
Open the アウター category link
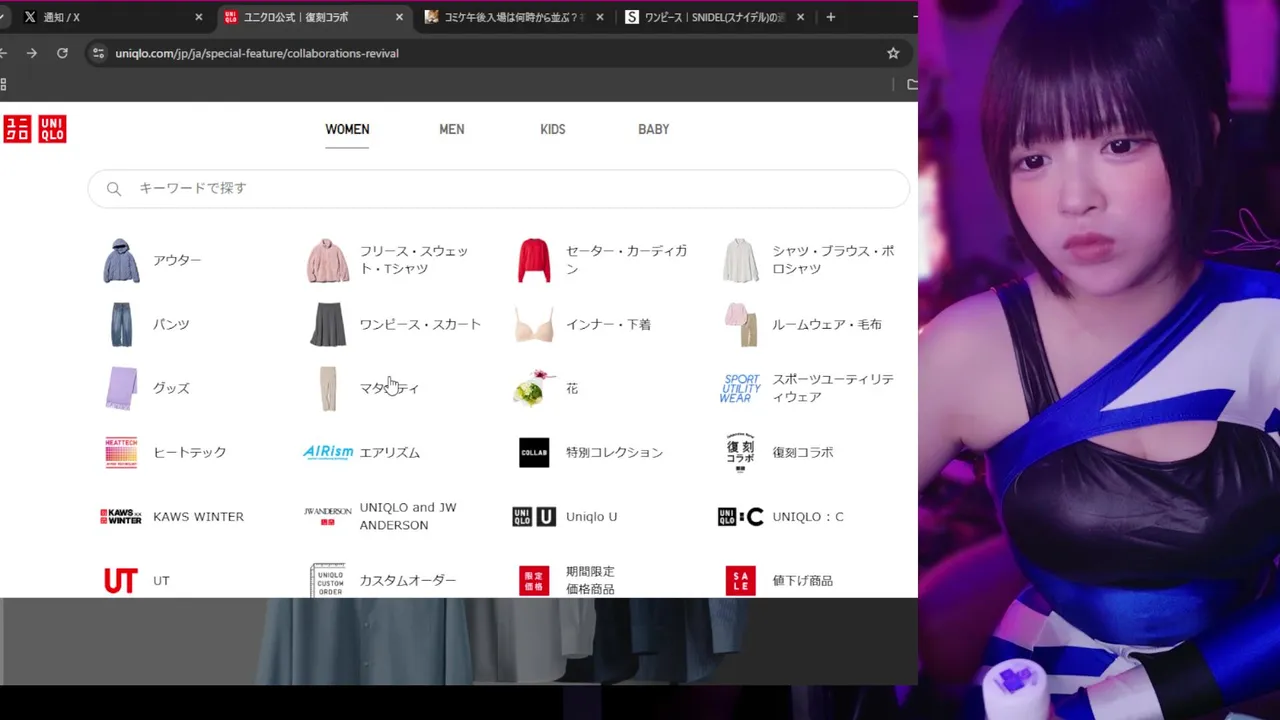coord(177,260)
